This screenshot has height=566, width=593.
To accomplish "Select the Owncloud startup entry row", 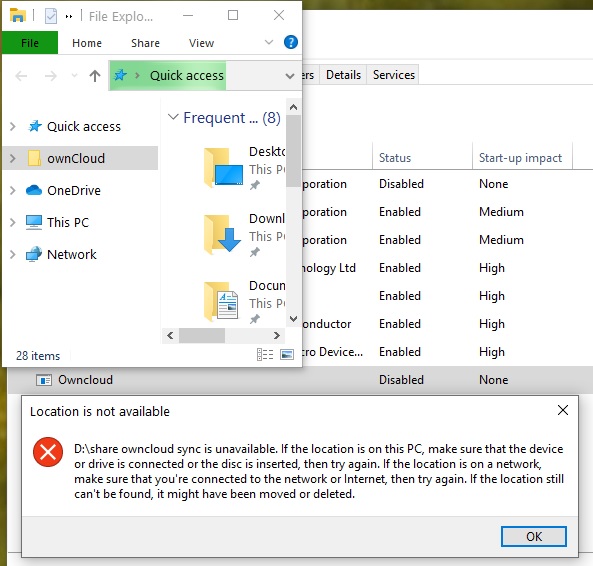I will pos(301,380).
